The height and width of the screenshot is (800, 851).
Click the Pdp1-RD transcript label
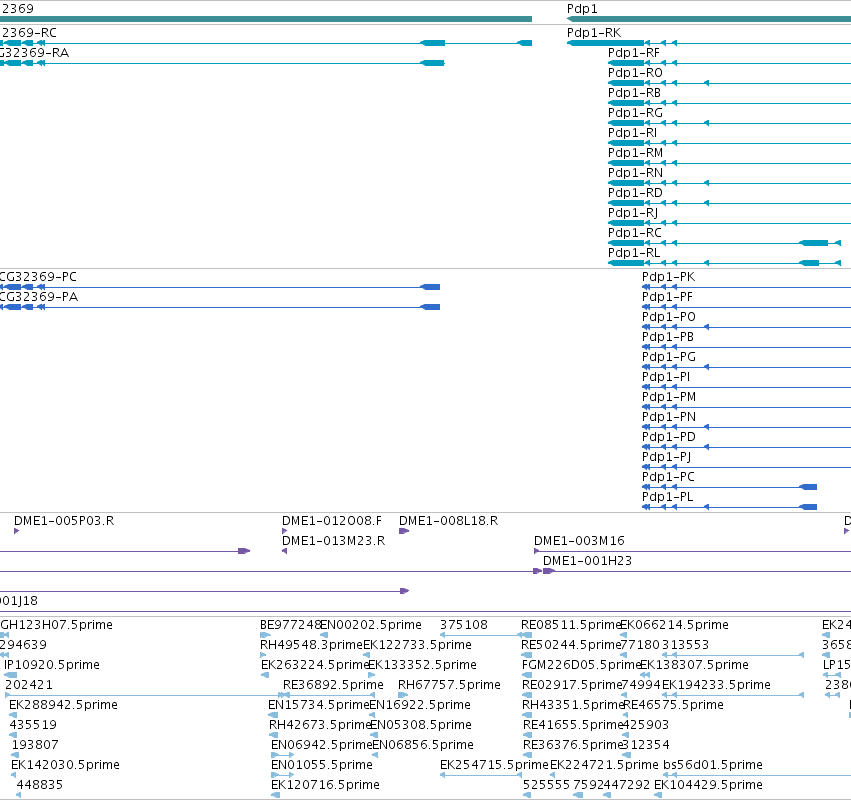(635, 193)
